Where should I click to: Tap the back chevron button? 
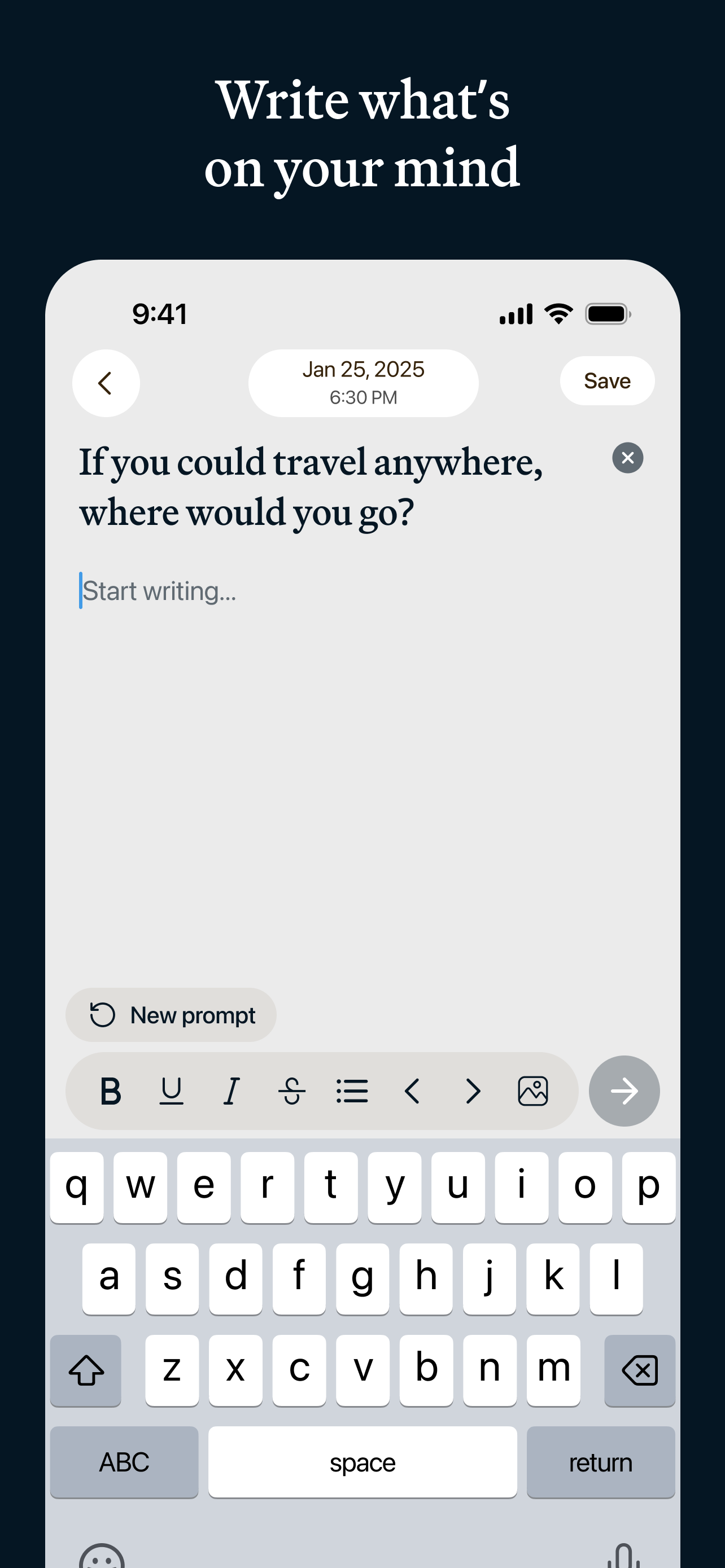pyautogui.click(x=106, y=383)
